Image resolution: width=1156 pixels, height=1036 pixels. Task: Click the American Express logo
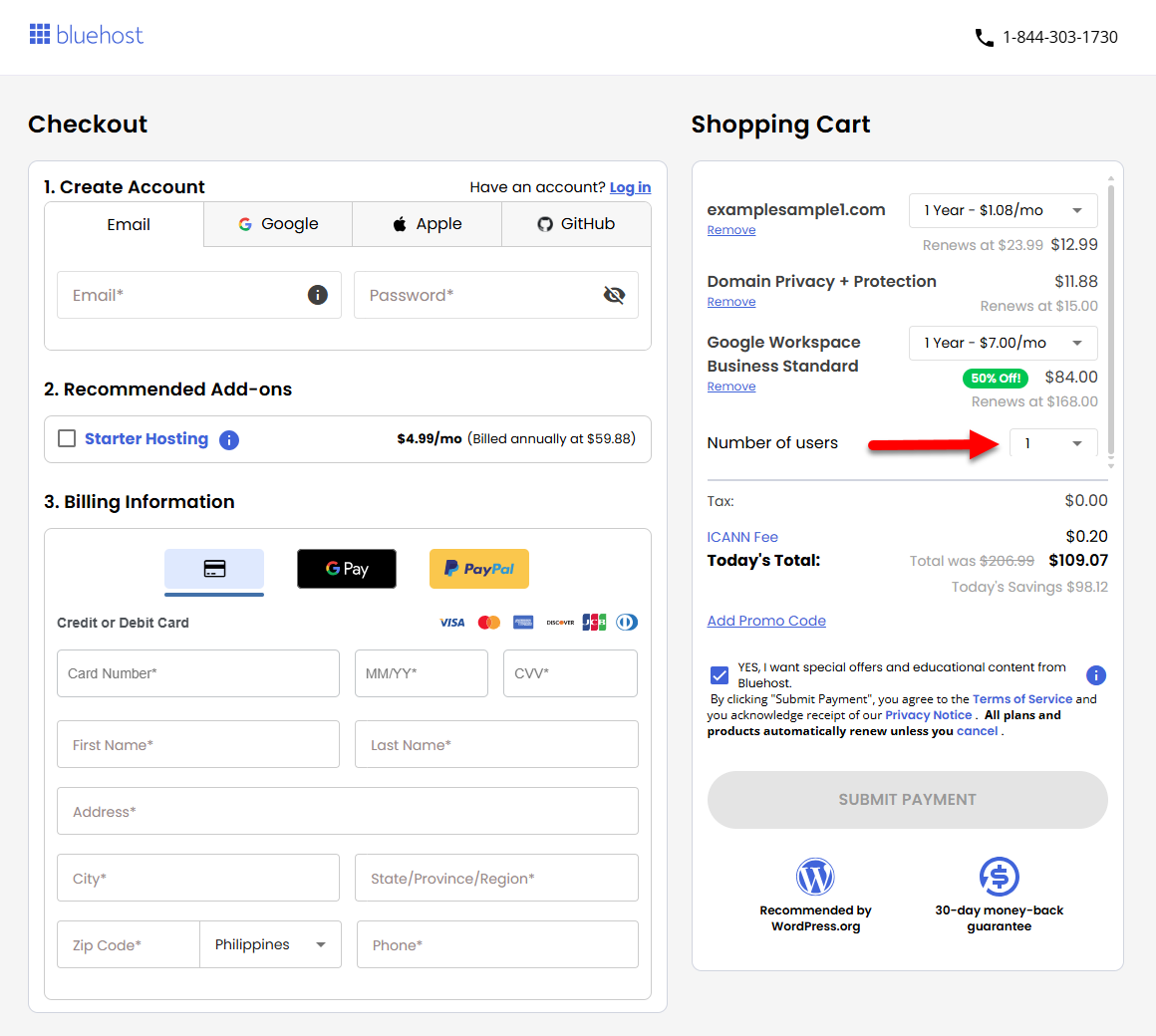(523, 623)
